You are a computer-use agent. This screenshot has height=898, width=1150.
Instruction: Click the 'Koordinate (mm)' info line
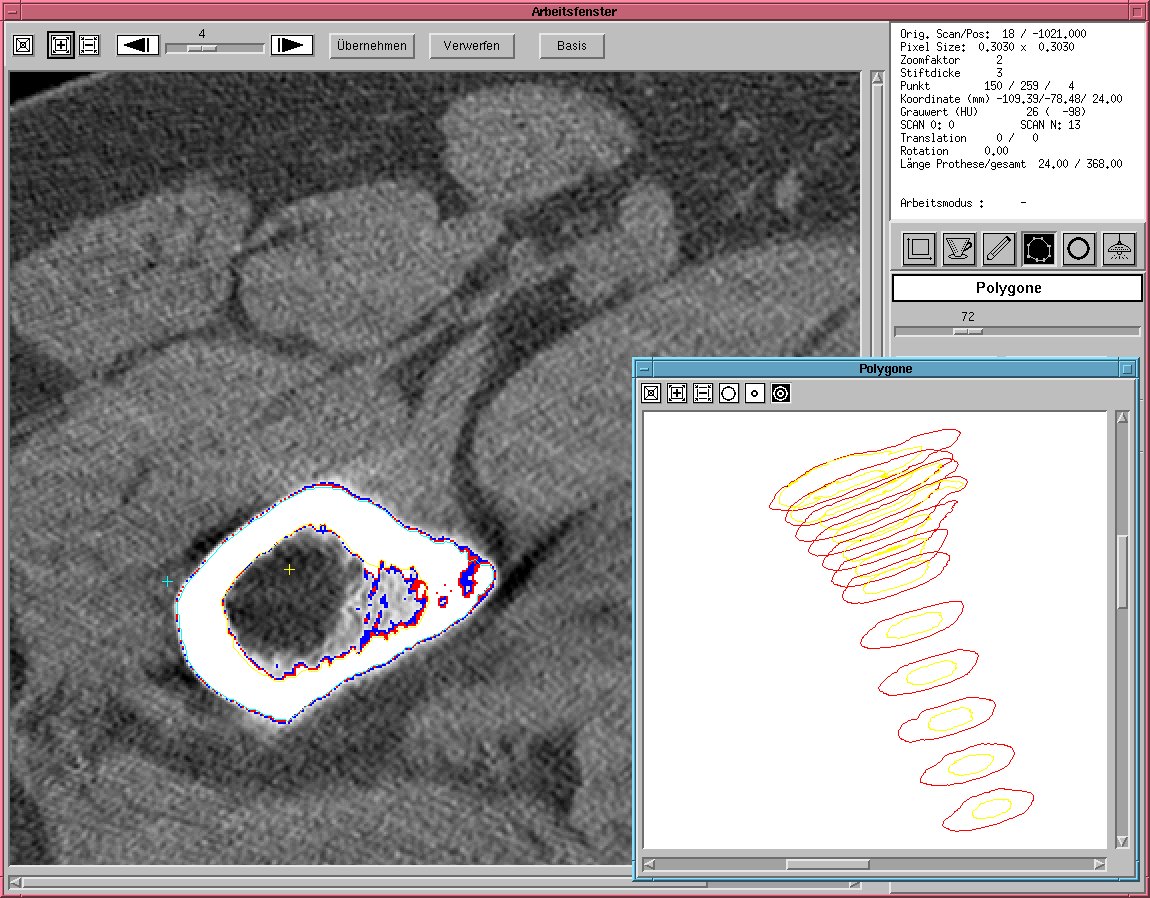(x=1011, y=99)
